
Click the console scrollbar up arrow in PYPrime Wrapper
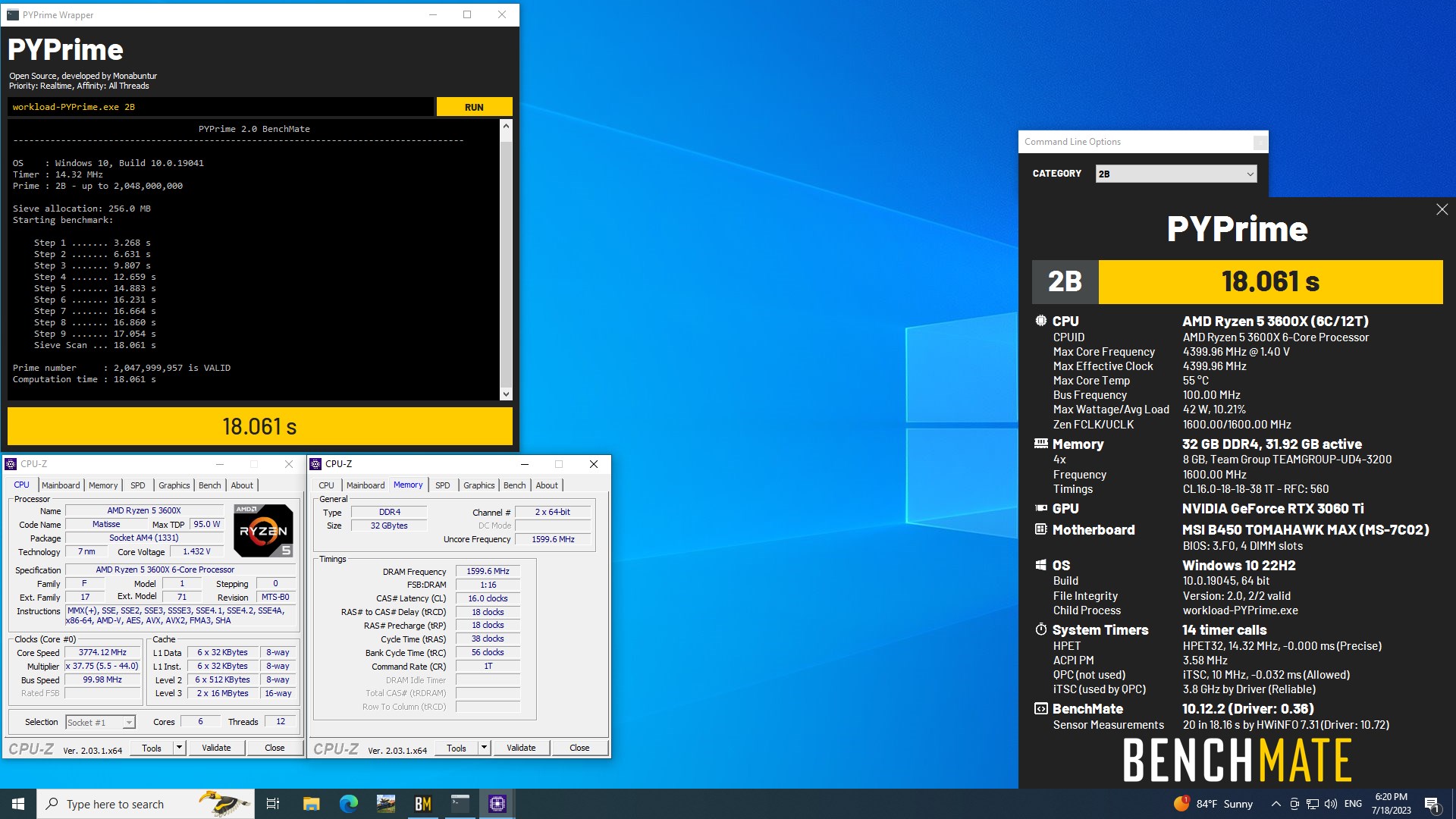506,127
